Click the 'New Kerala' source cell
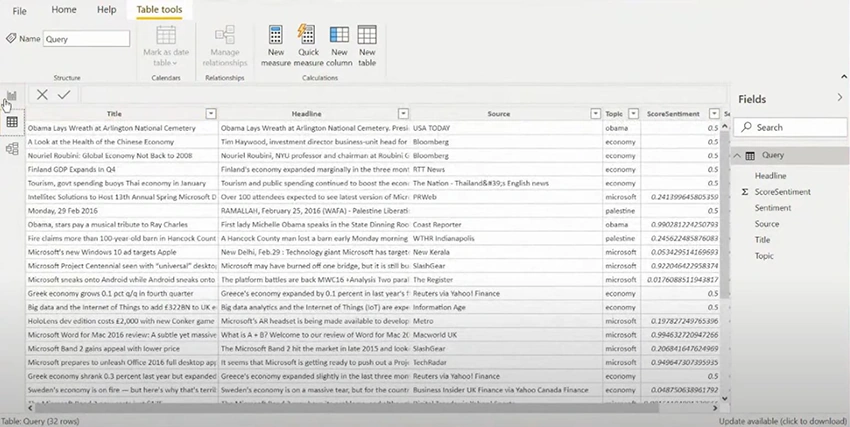Viewport: 850px width, 427px height. point(506,252)
